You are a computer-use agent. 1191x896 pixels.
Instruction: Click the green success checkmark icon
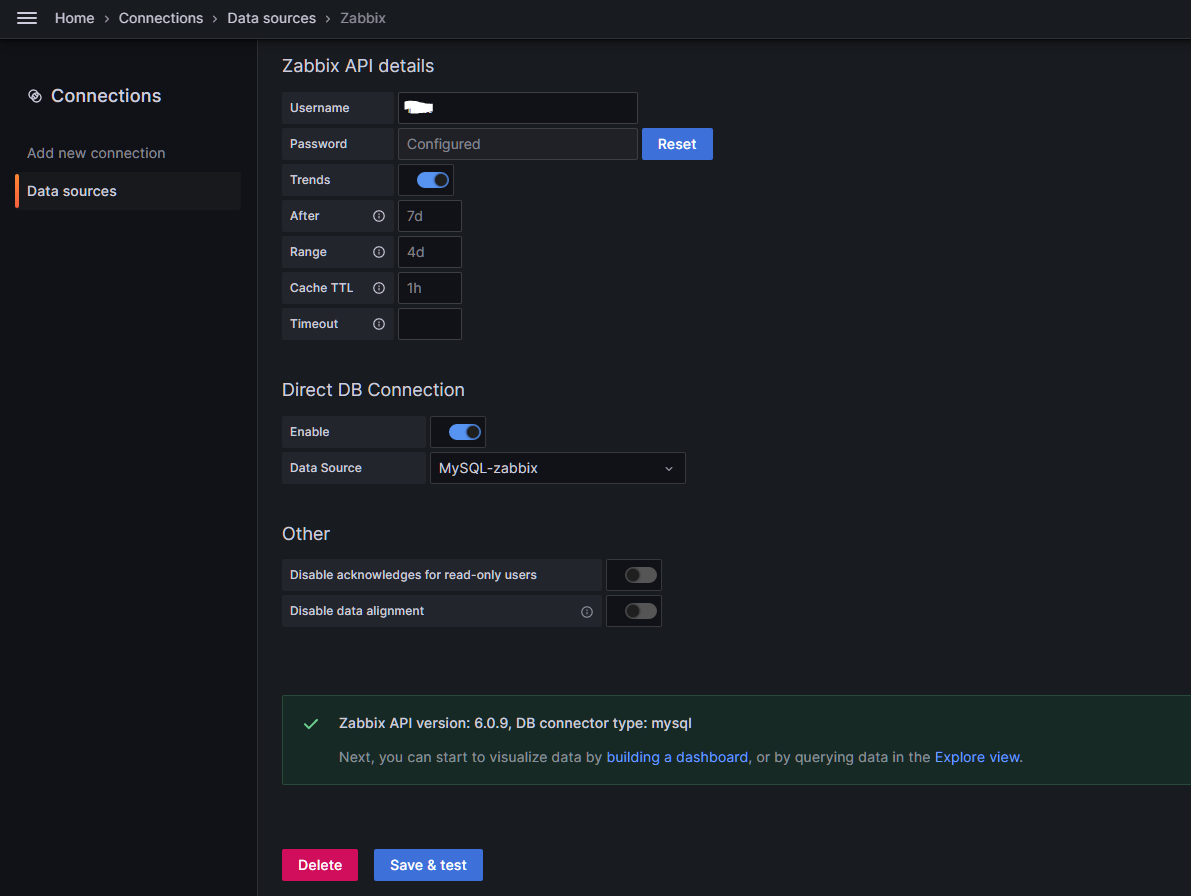[x=311, y=724]
